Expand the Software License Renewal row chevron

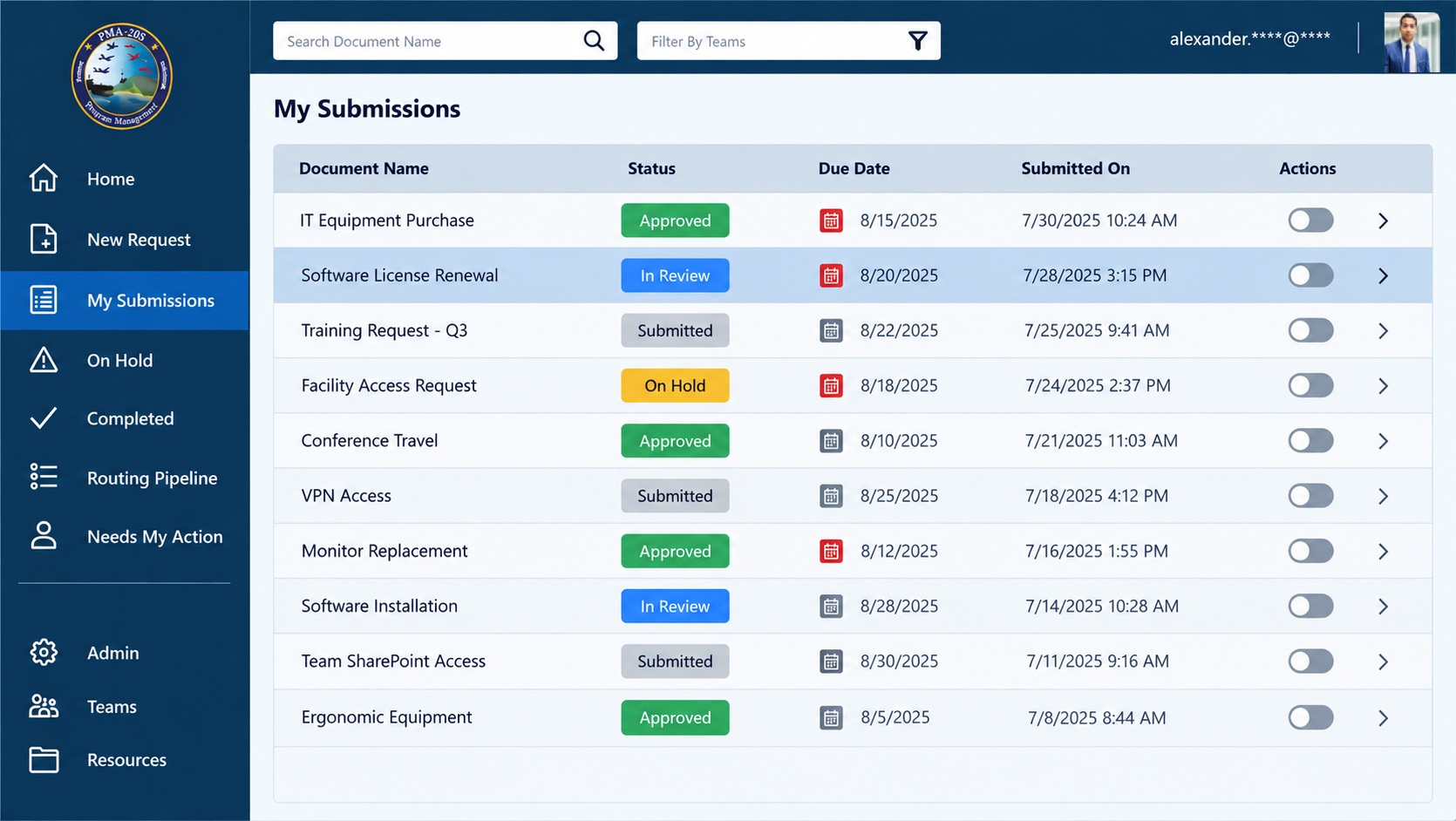1383,275
